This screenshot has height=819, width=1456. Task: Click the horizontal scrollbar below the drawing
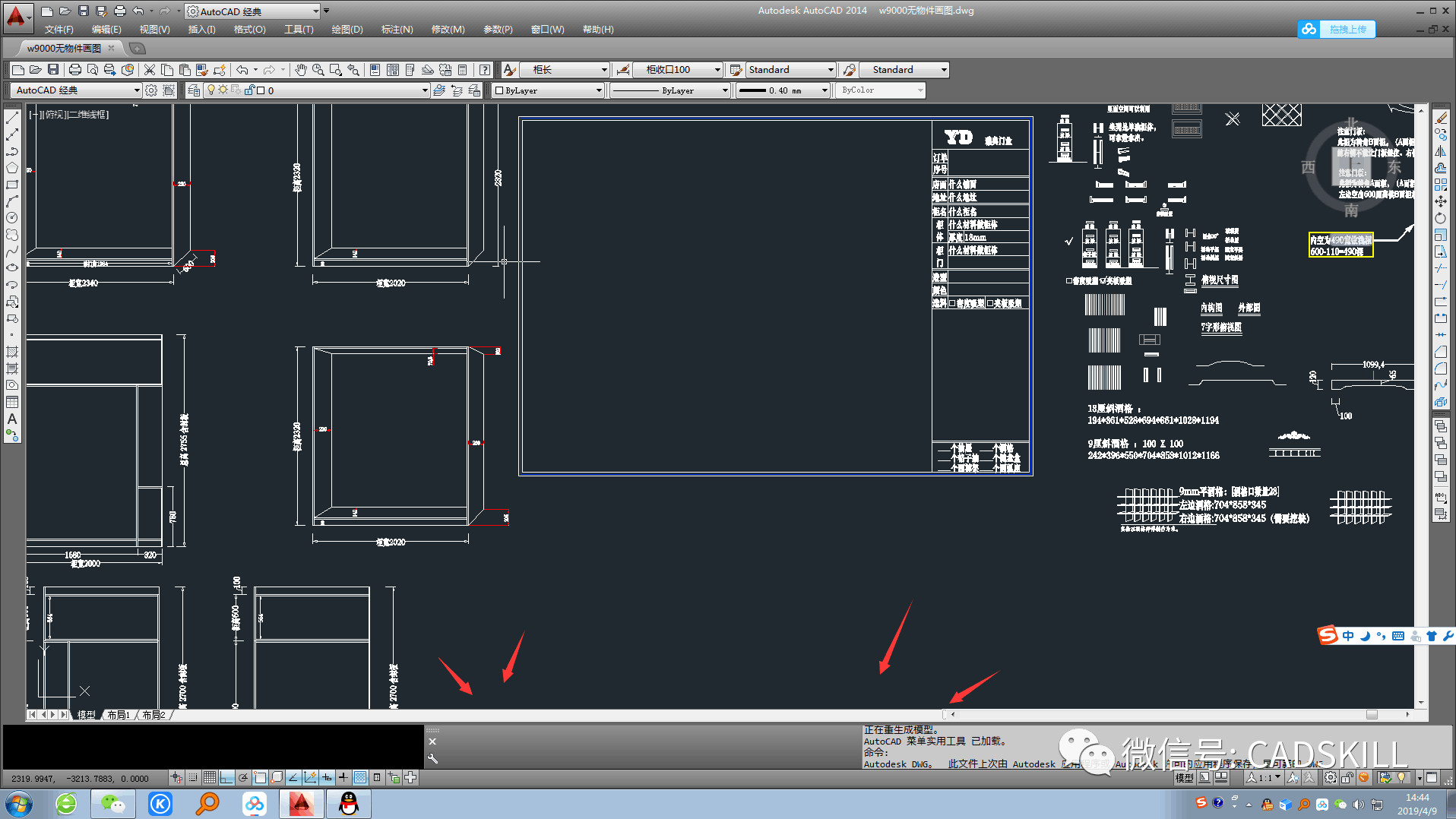pyautogui.click(x=1178, y=715)
